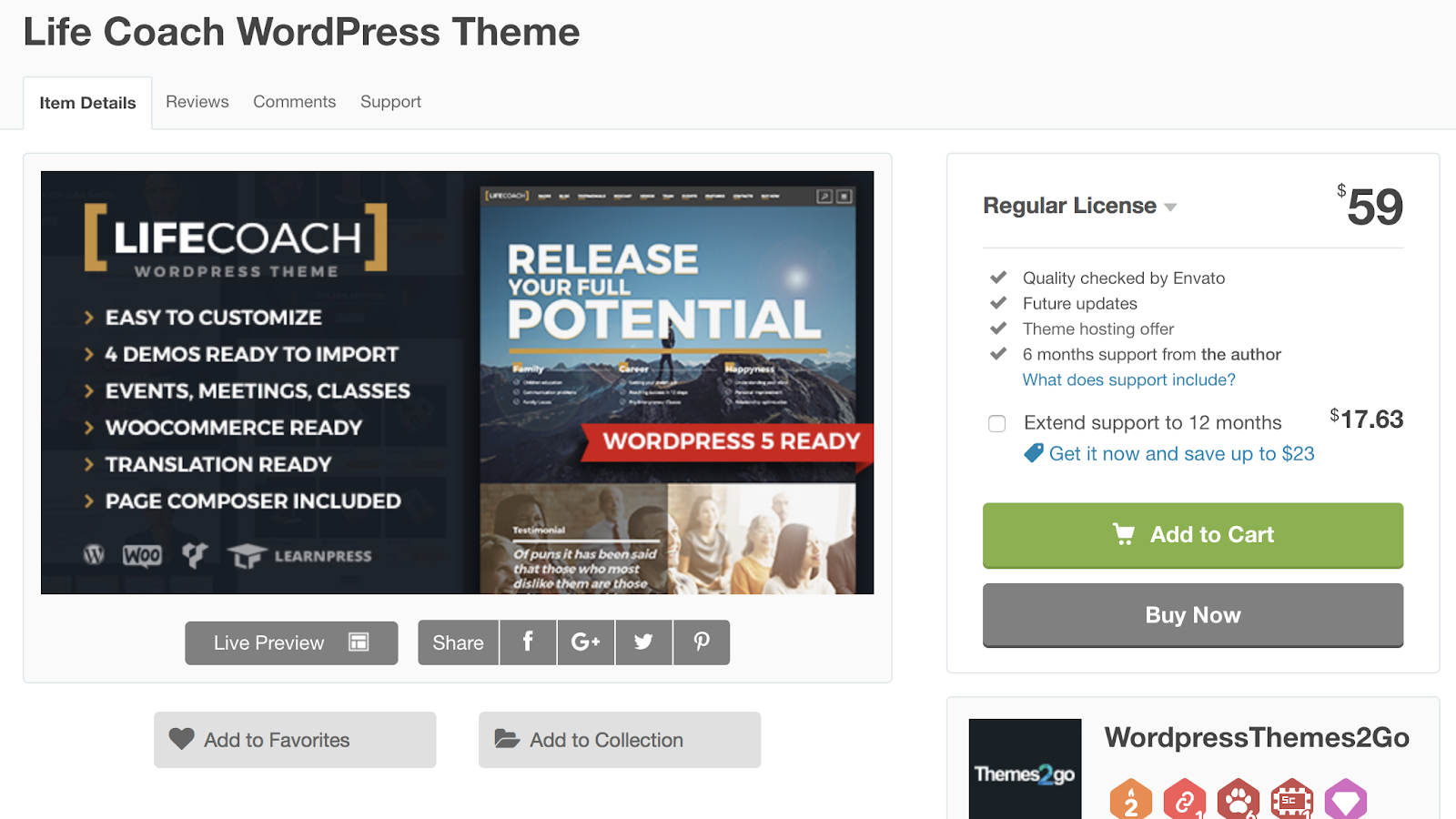This screenshot has width=1456, height=819.
Task: Click the orange badge with number 2
Action: [x=1131, y=800]
